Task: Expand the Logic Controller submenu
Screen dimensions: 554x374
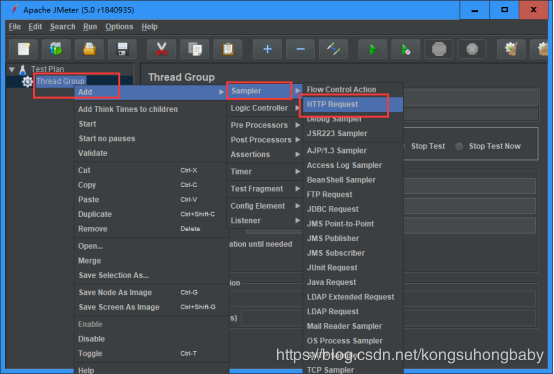Action: pyautogui.click(x=265, y=108)
